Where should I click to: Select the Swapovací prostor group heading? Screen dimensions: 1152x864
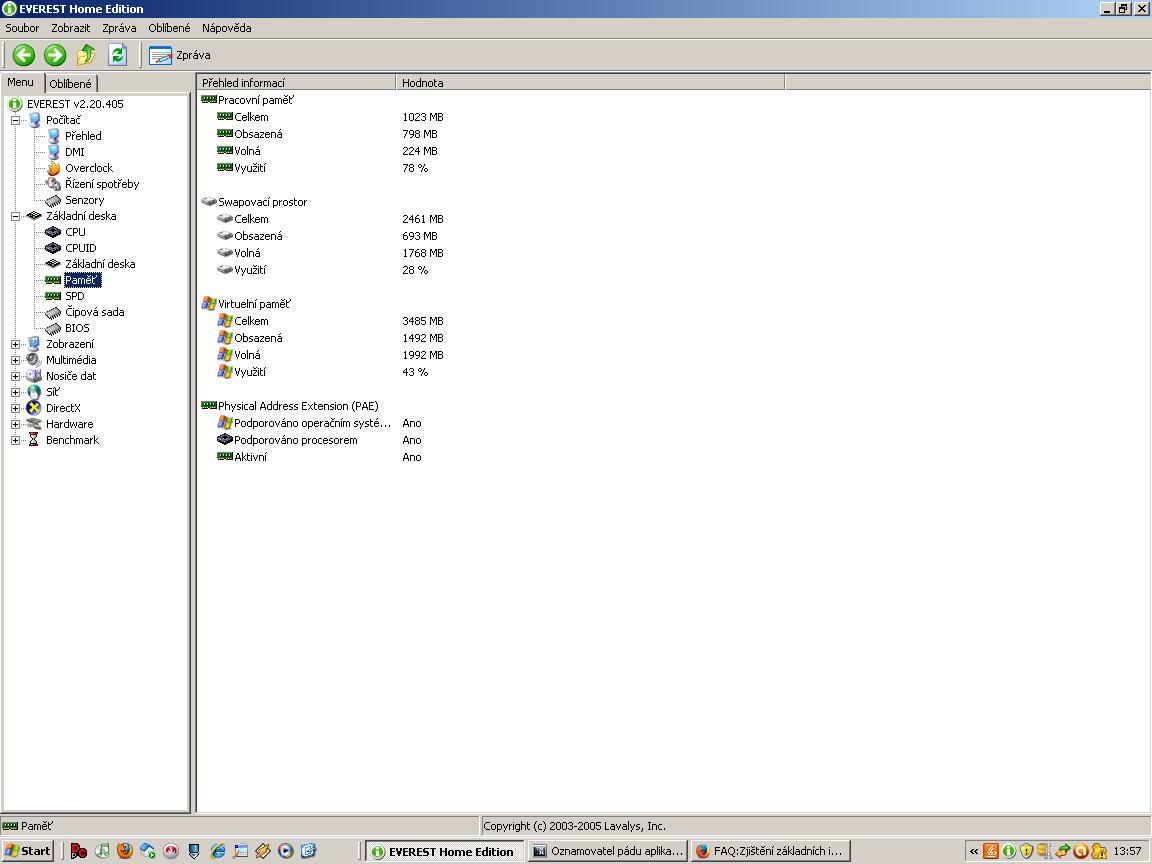click(262, 202)
